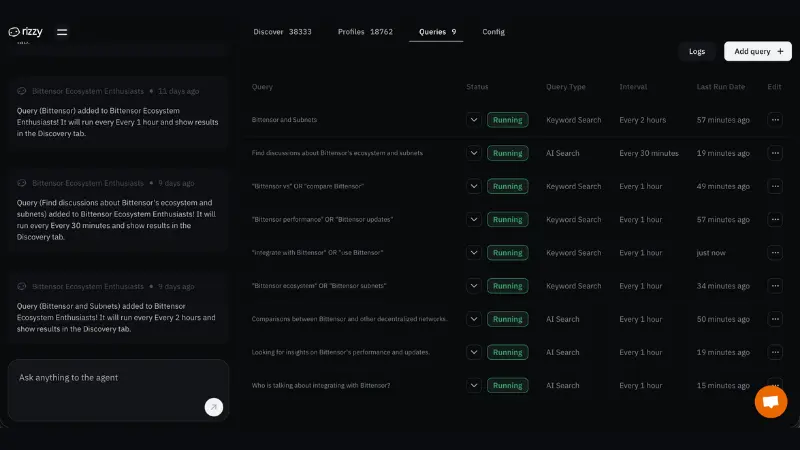Select the Status column header
The width and height of the screenshot is (800, 450).
click(477, 87)
